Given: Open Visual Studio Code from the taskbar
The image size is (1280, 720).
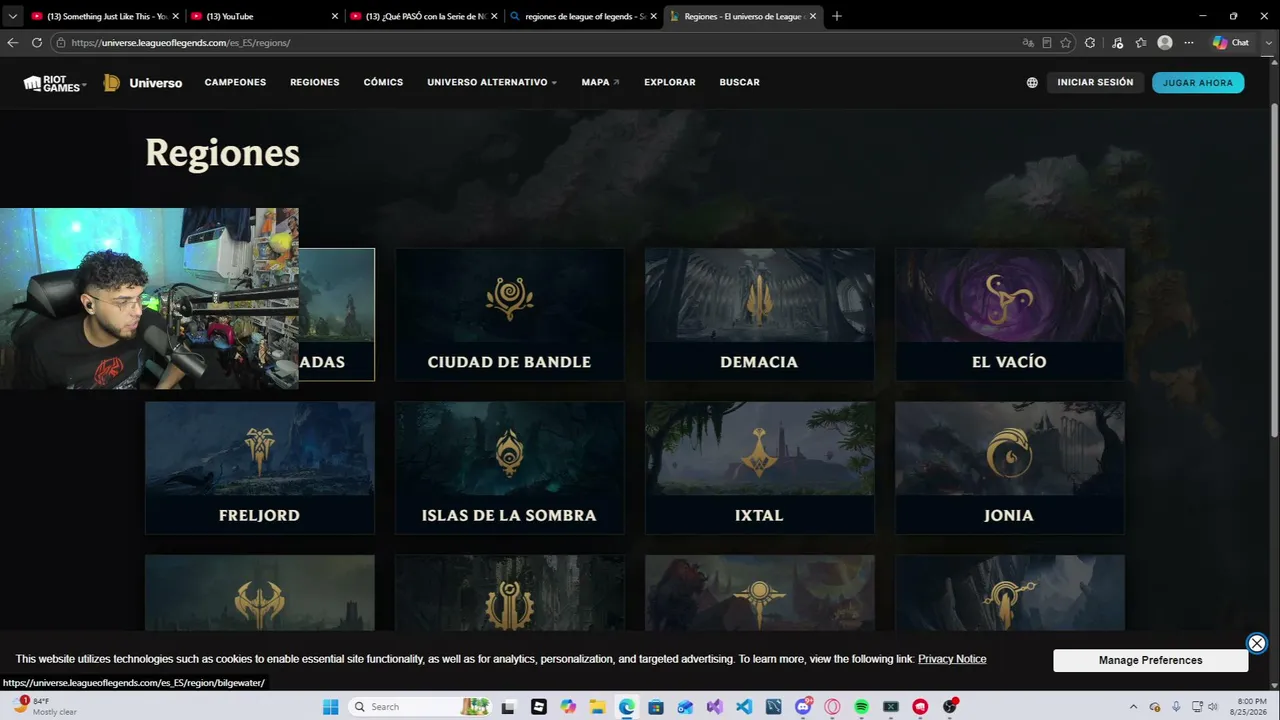Looking at the screenshot, I should click(744, 707).
